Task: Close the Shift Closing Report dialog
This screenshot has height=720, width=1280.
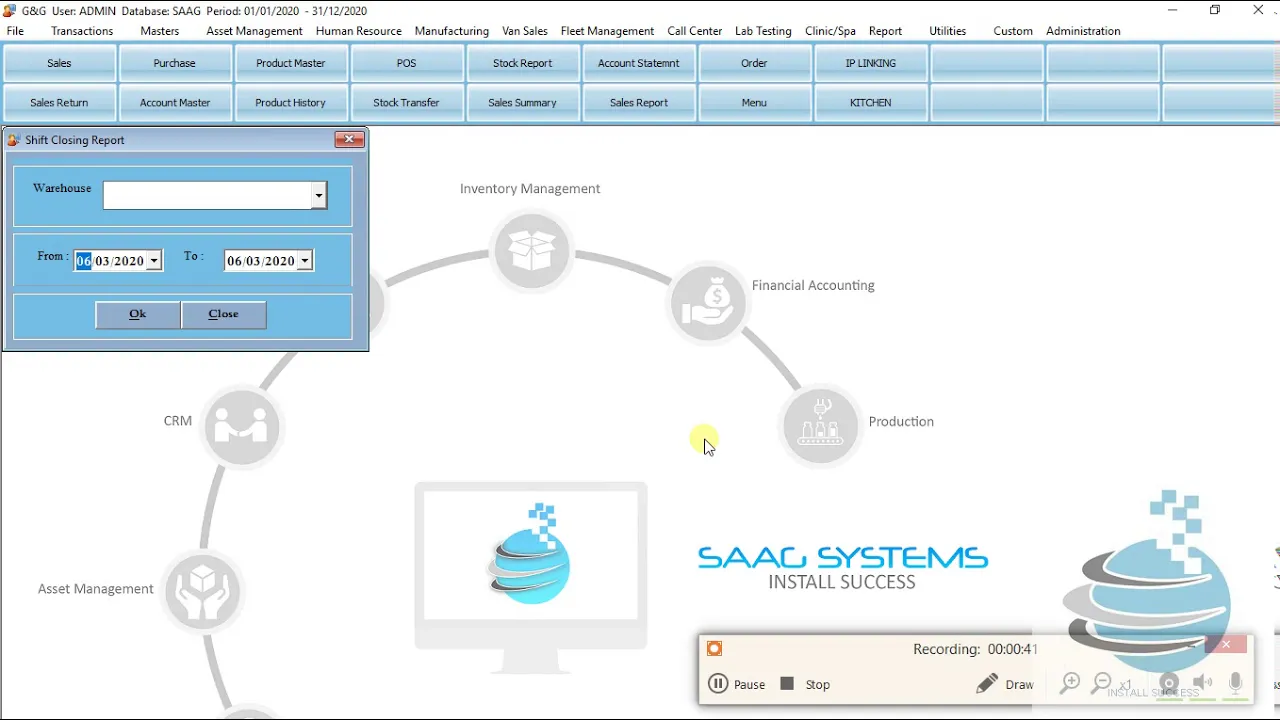Action: 349,140
